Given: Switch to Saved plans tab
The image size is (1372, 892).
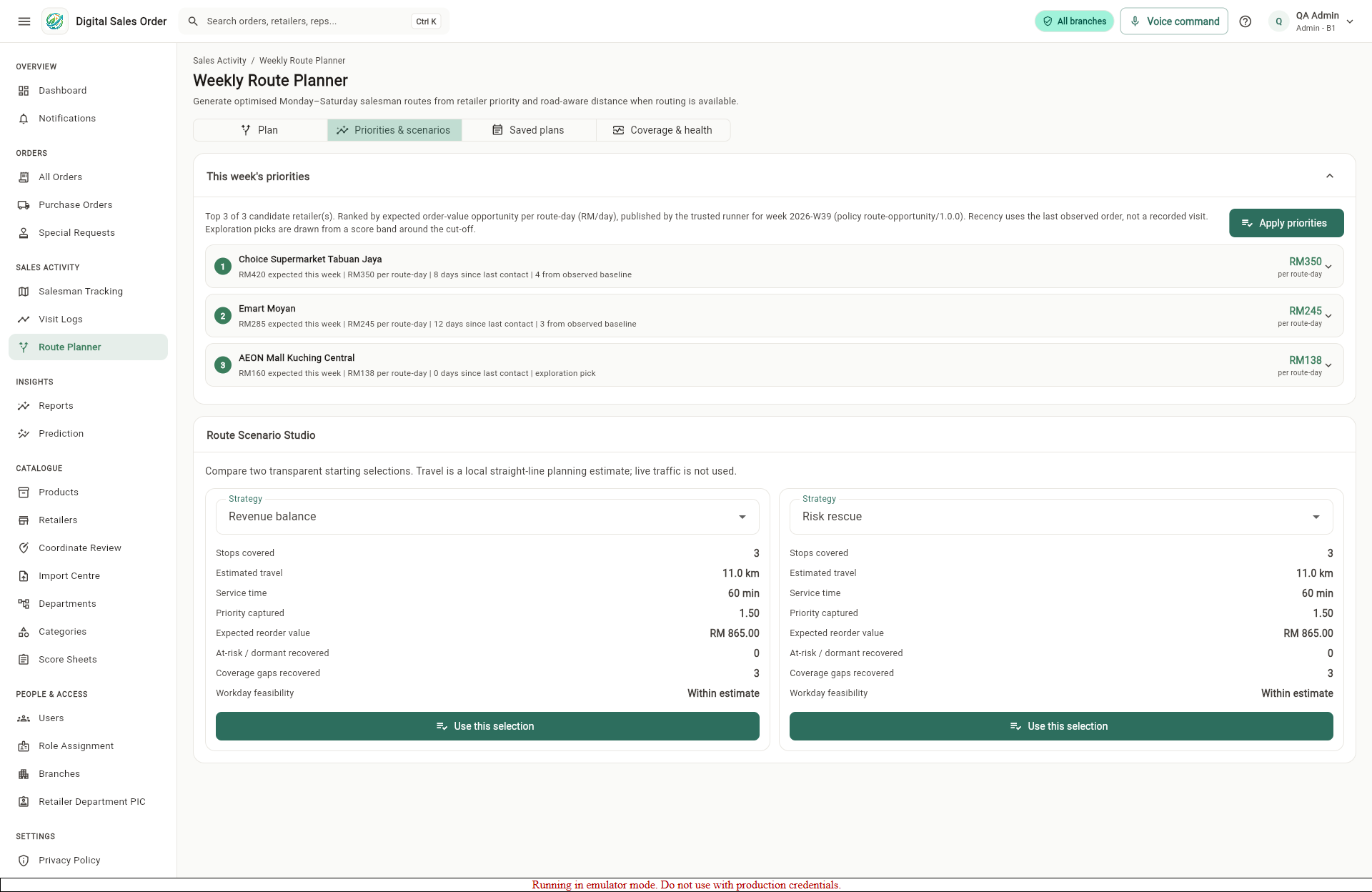Looking at the screenshot, I should (x=529, y=130).
